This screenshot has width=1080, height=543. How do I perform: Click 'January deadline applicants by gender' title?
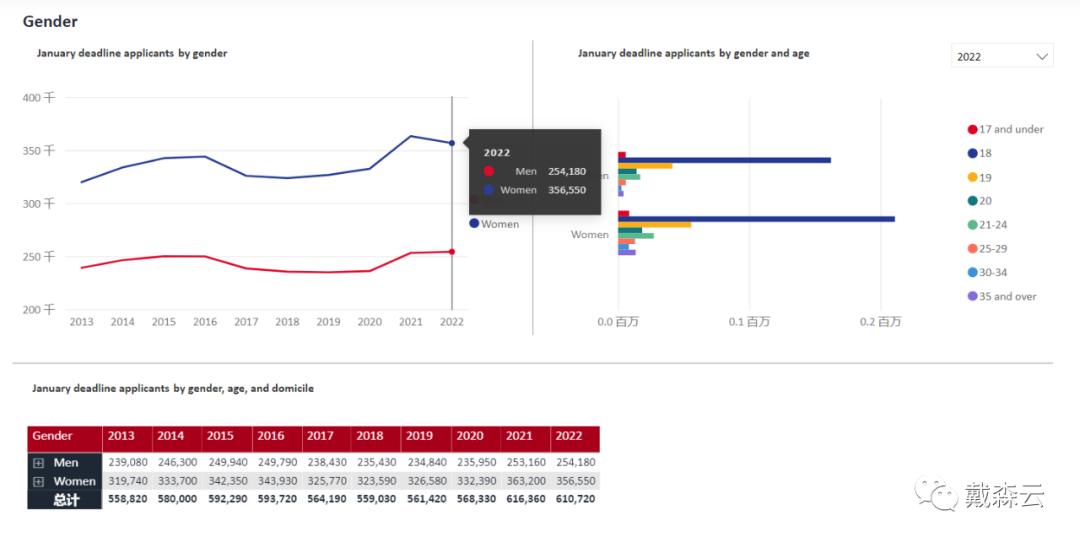(132, 53)
